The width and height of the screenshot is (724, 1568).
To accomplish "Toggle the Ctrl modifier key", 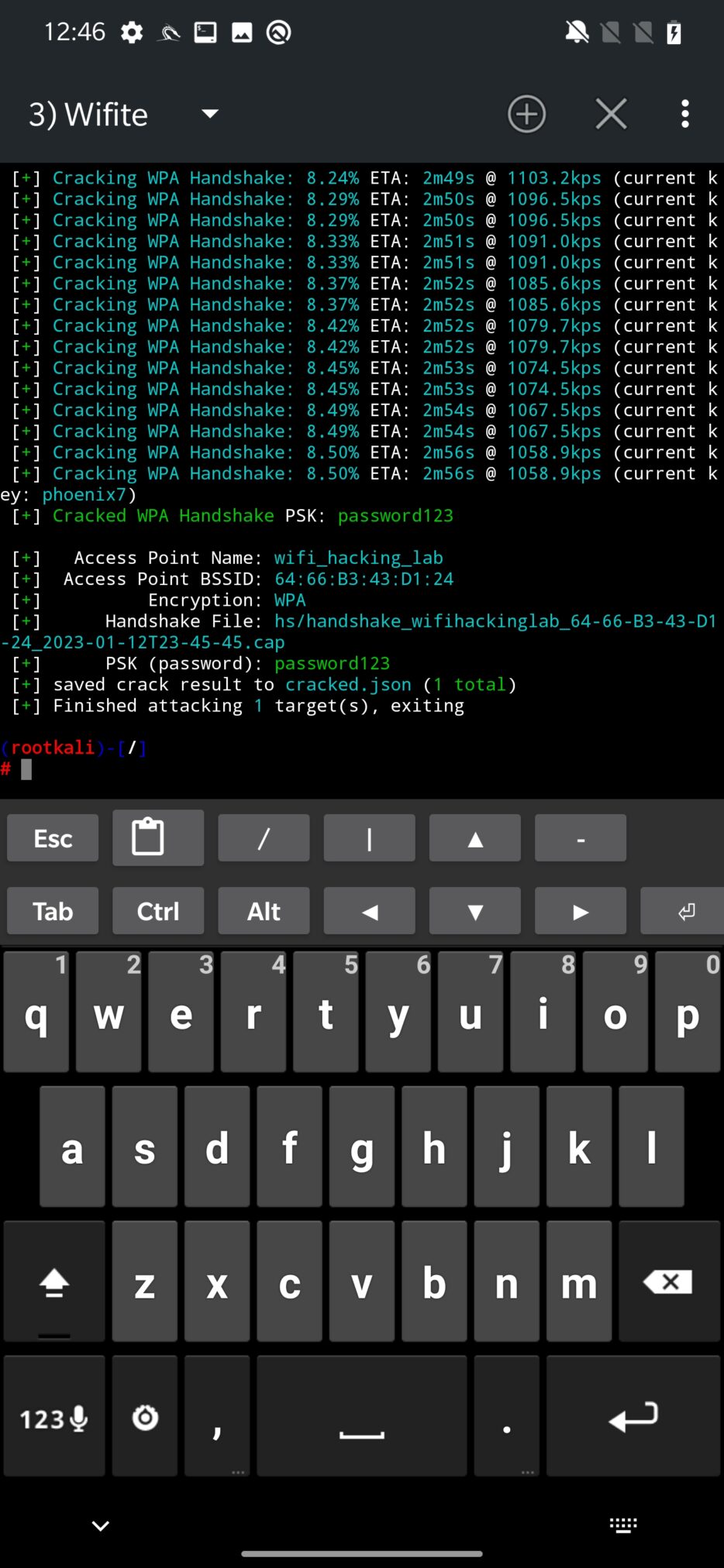I will point(158,911).
